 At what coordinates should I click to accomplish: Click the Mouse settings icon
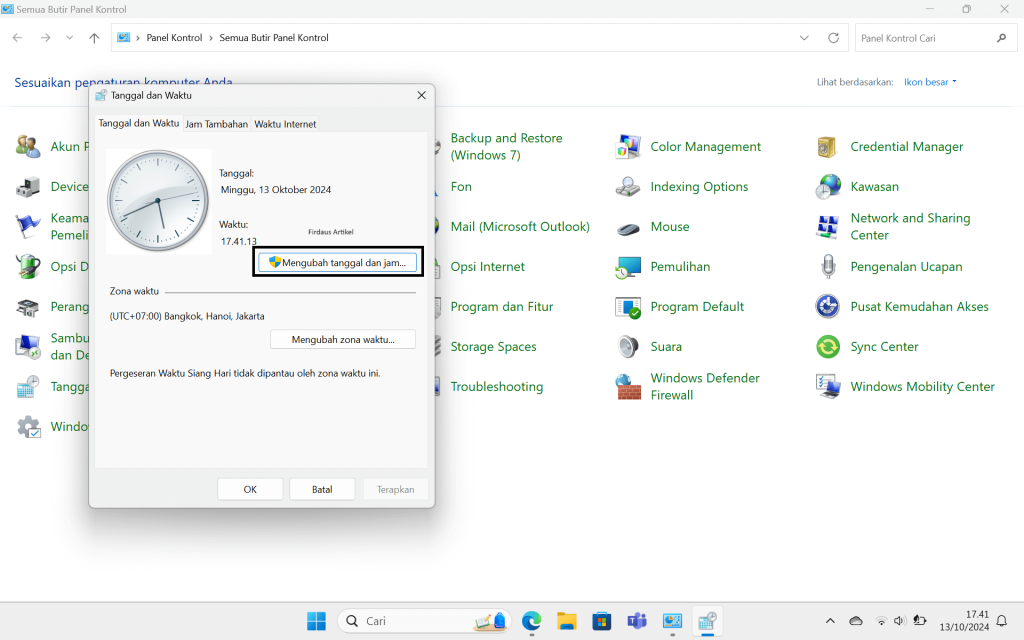point(628,227)
